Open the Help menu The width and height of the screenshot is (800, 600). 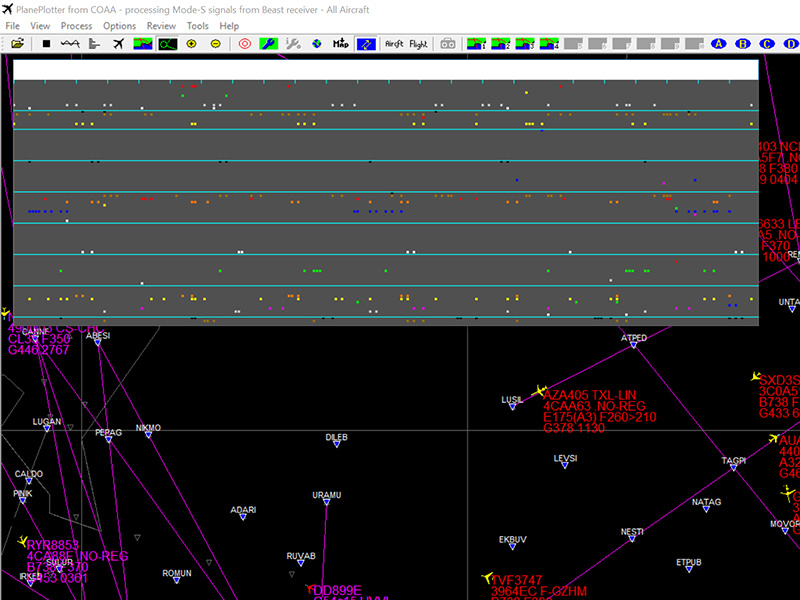(229, 26)
